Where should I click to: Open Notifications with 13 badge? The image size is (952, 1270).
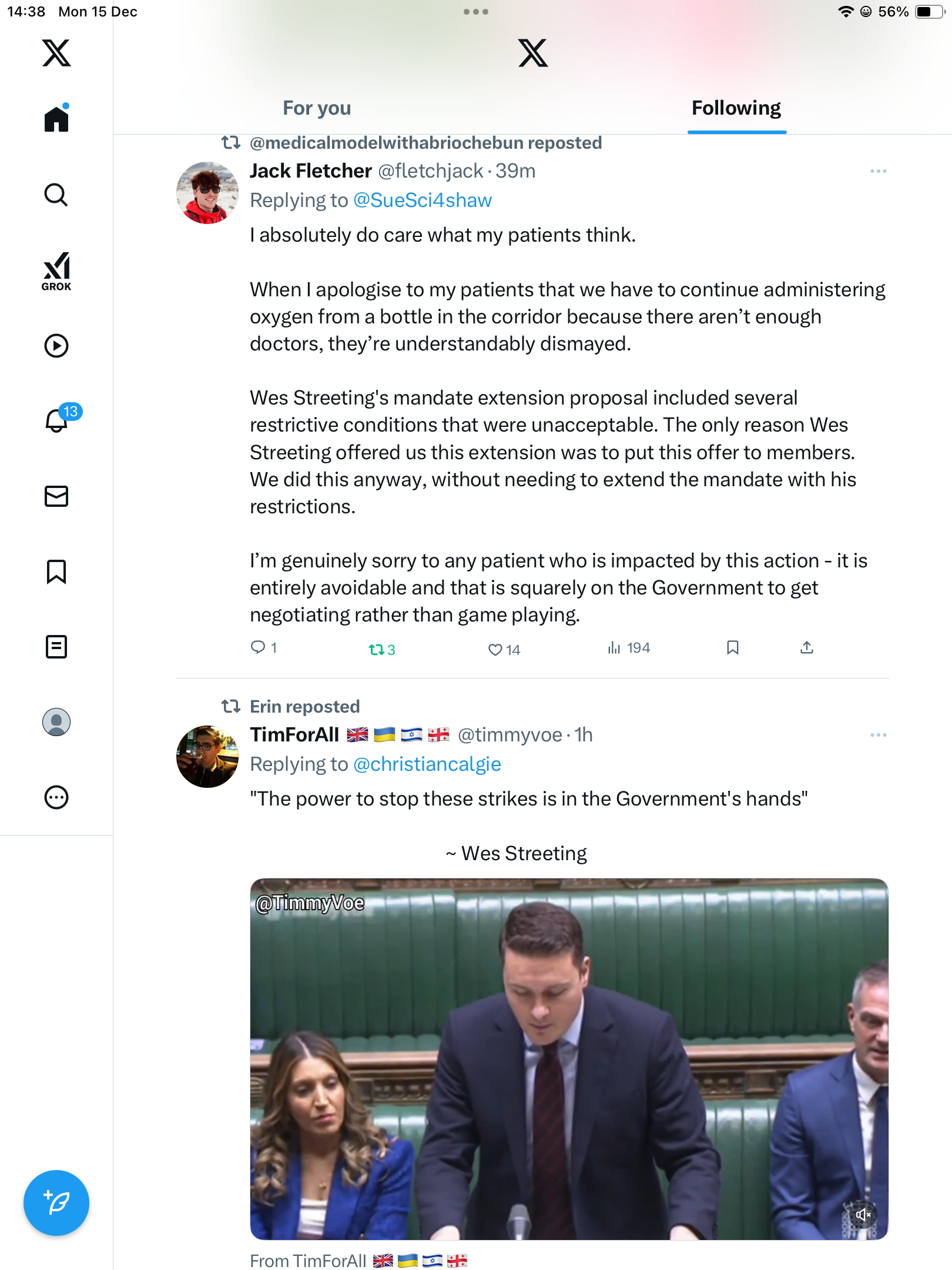click(x=58, y=420)
